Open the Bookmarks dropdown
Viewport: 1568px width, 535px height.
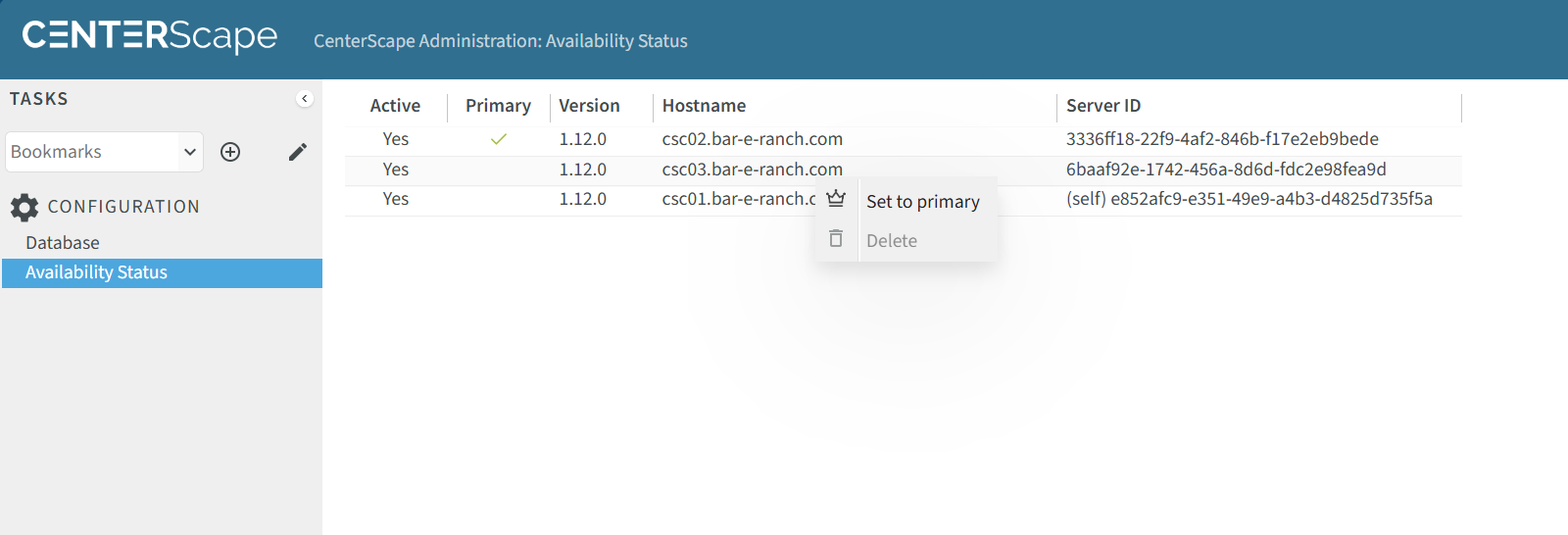104,152
